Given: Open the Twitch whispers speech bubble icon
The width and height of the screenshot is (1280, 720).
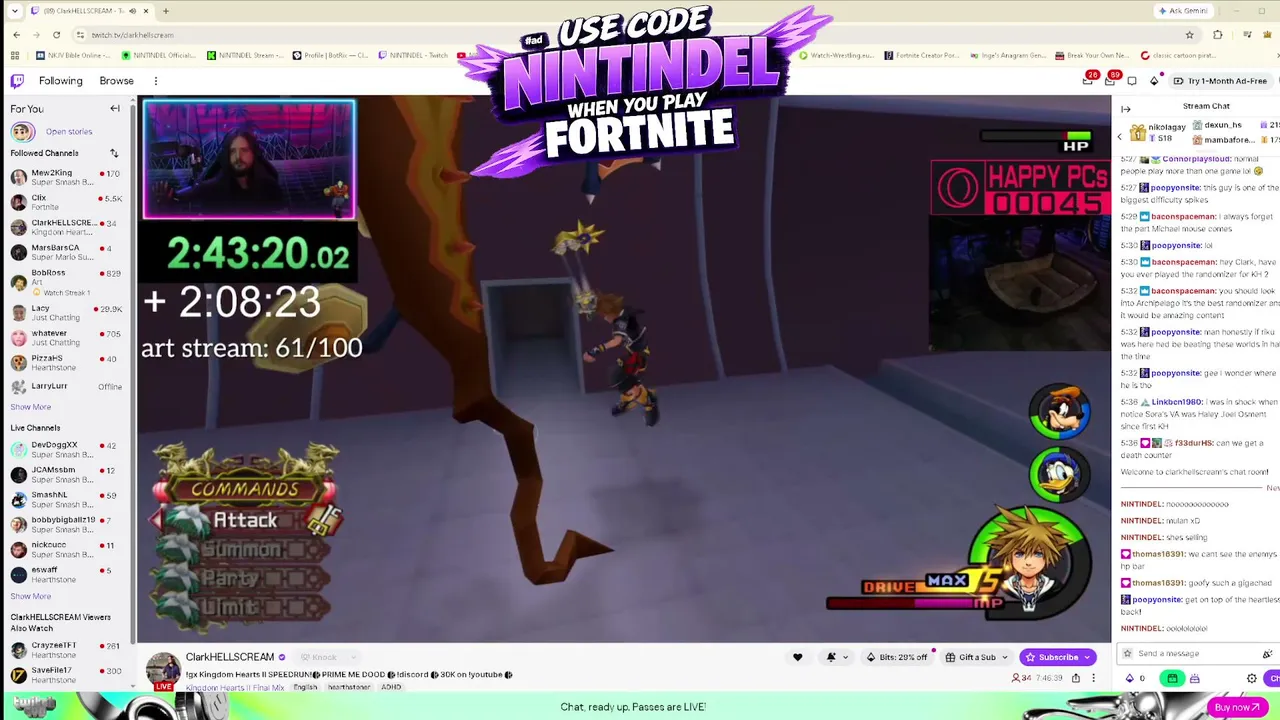Looking at the screenshot, I should coord(1132,81).
